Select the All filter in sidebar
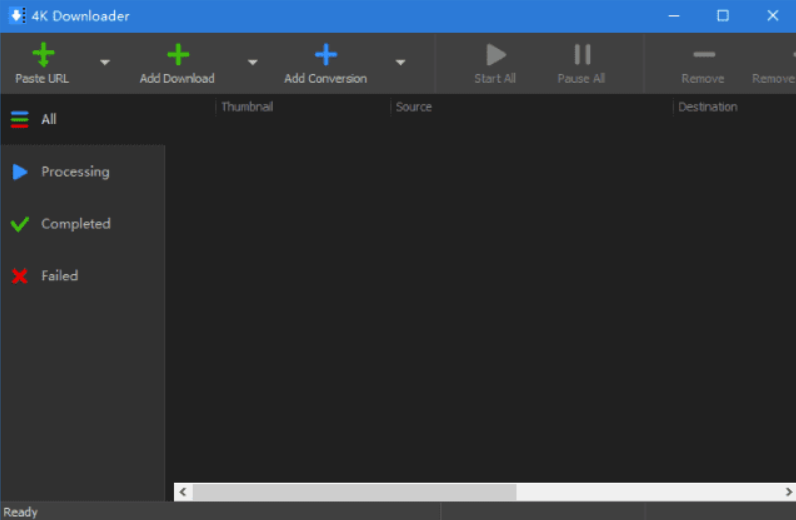Image resolution: width=796 pixels, height=520 pixels. coord(48,119)
